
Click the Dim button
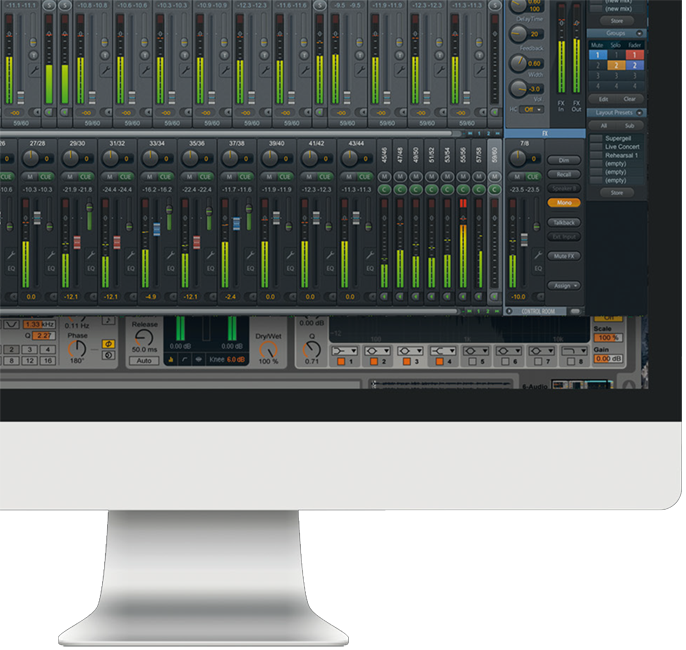point(564,160)
